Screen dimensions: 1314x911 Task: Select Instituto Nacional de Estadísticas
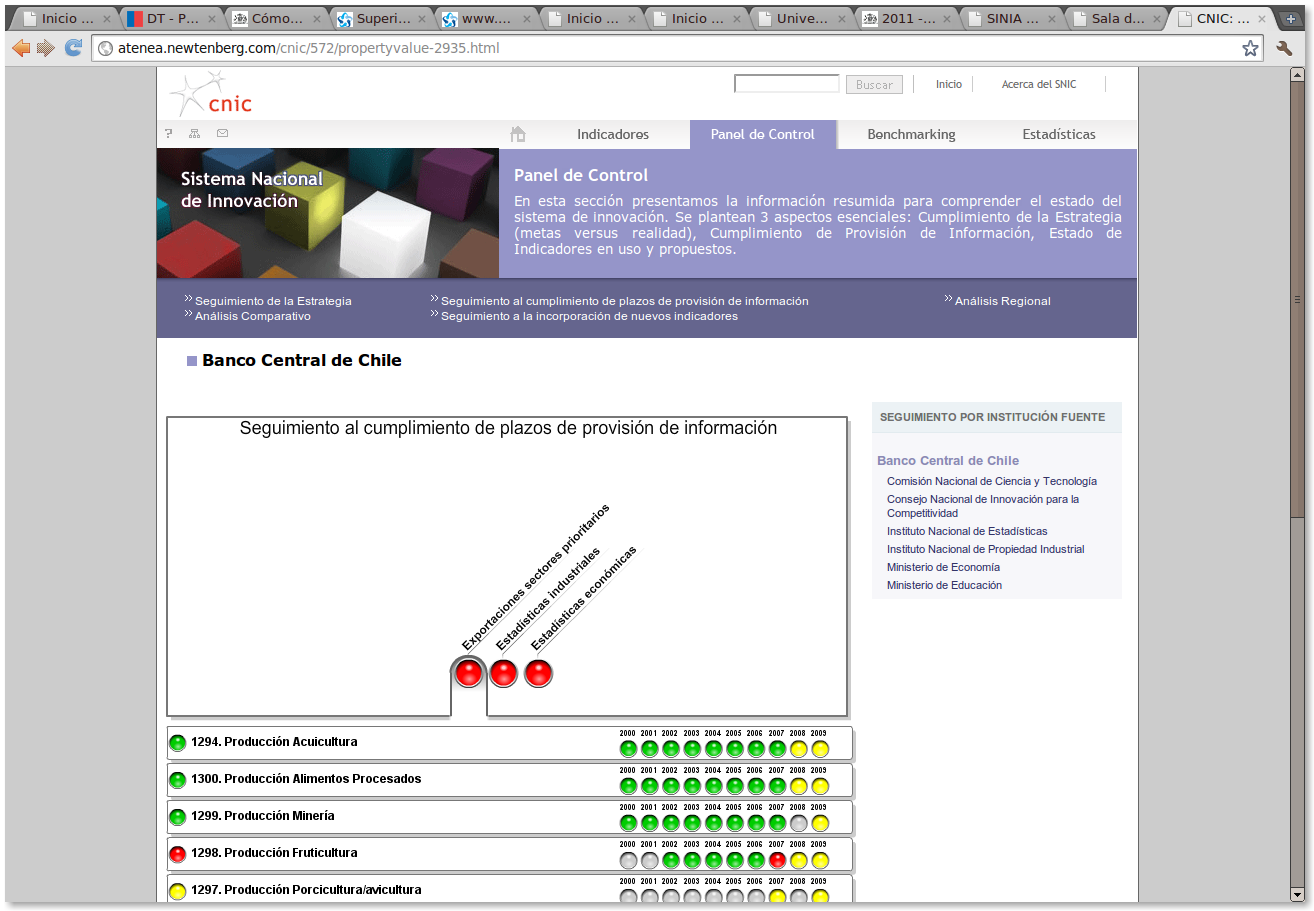(967, 531)
